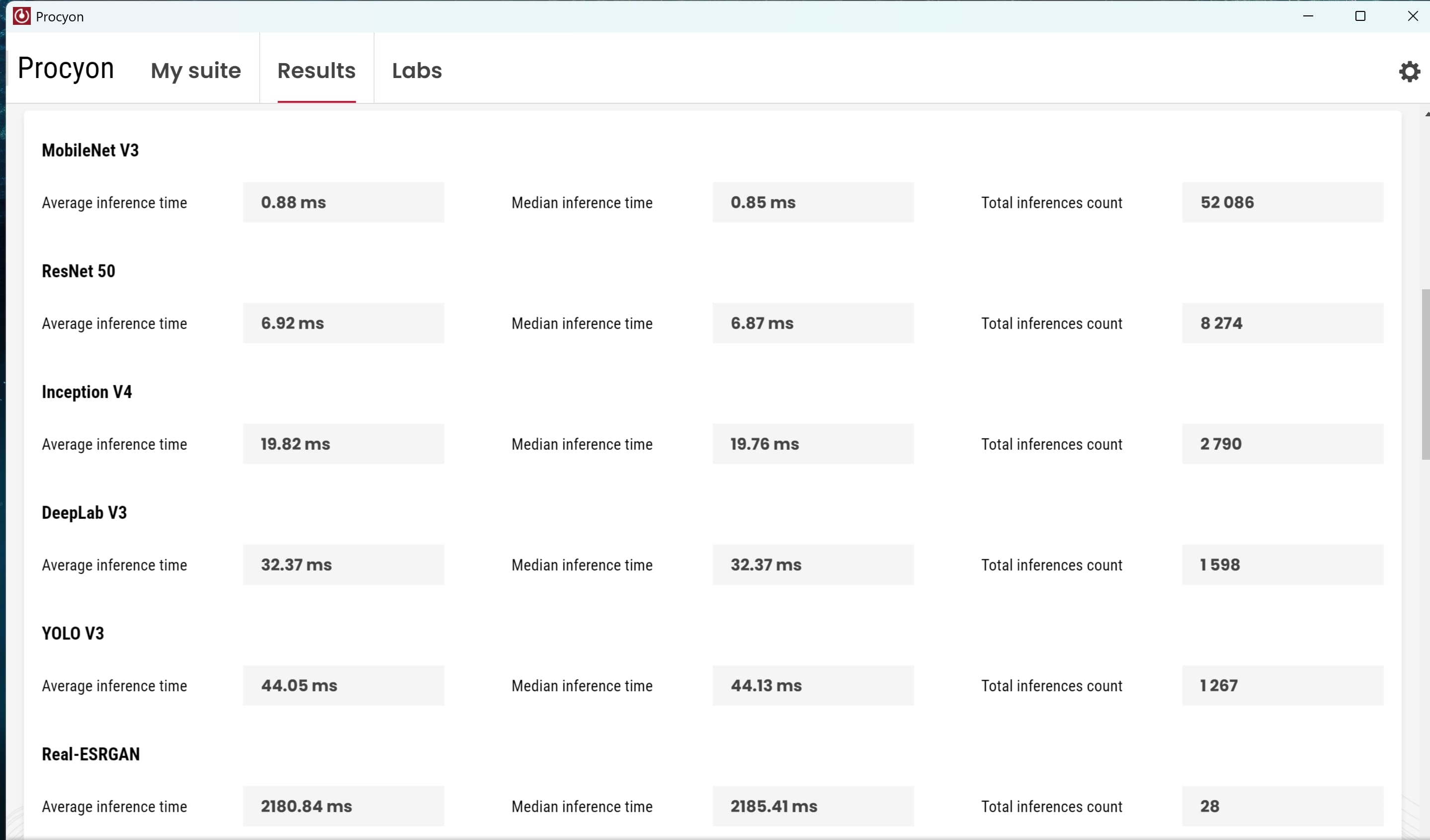The width and height of the screenshot is (1430, 840).
Task: Click the scroll up arrow at top right
Action: coord(1427,114)
